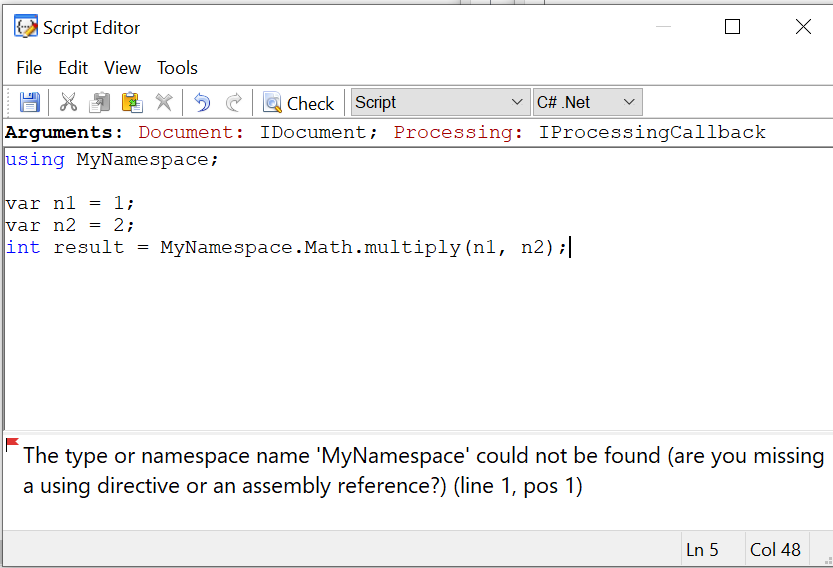This screenshot has width=833, height=568.
Task: Maximize the Script Editor window
Action: (733, 27)
